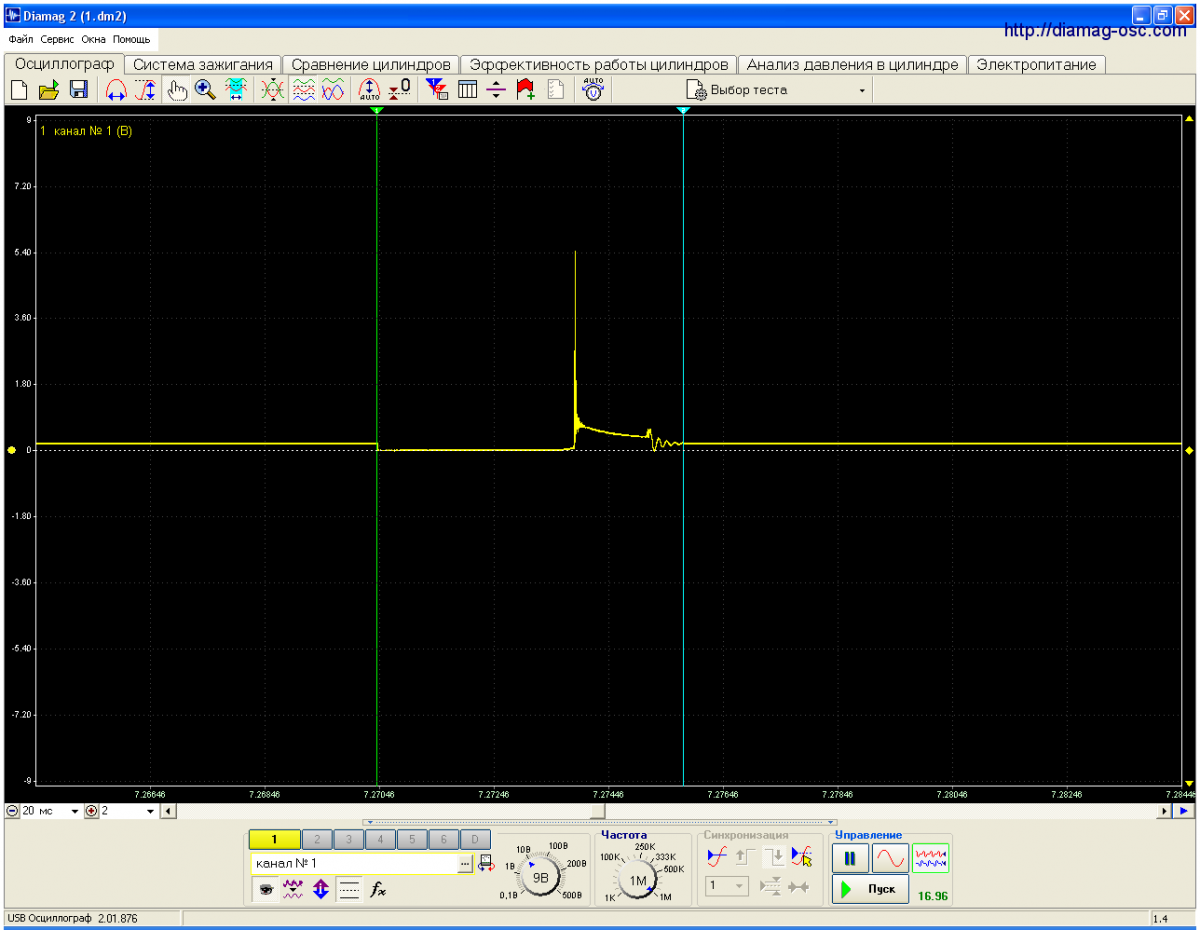
Task: Expand the 20 мс timebase dropdown
Action: pos(74,811)
